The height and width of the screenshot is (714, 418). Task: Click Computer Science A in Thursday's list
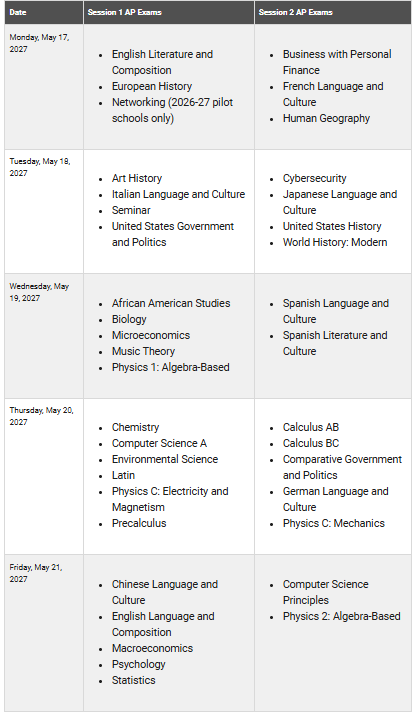[x=159, y=443]
